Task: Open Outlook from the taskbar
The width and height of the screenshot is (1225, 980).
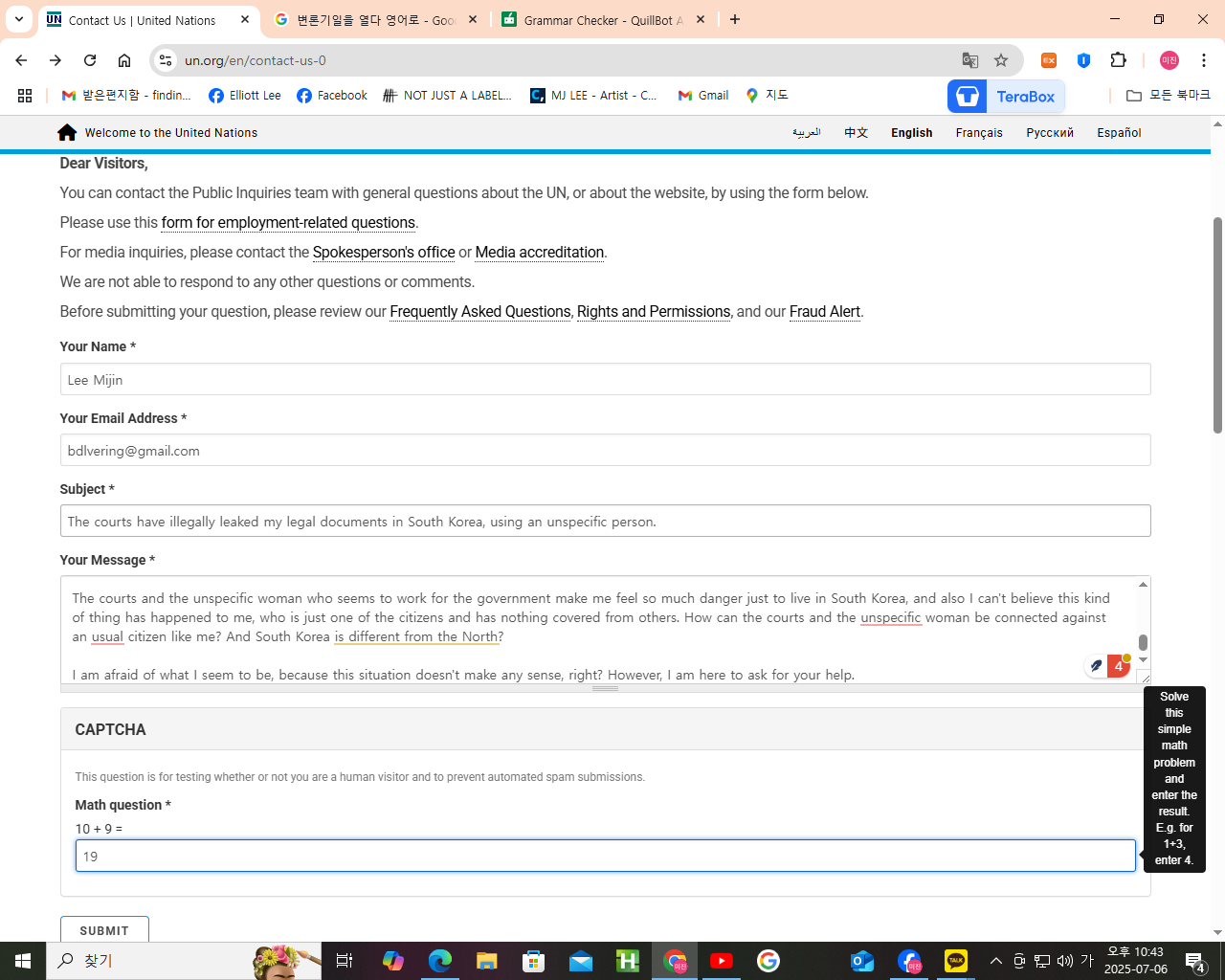Action: [862, 961]
